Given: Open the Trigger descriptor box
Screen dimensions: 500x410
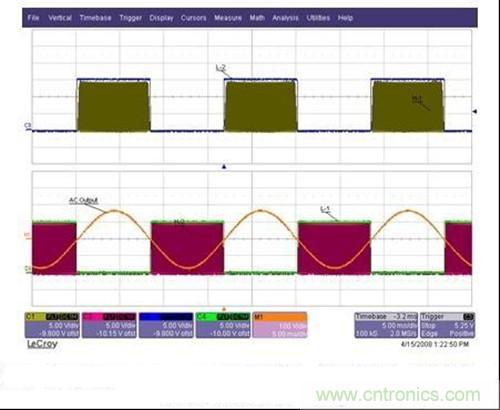Looking at the screenshot, I should pos(447,325).
